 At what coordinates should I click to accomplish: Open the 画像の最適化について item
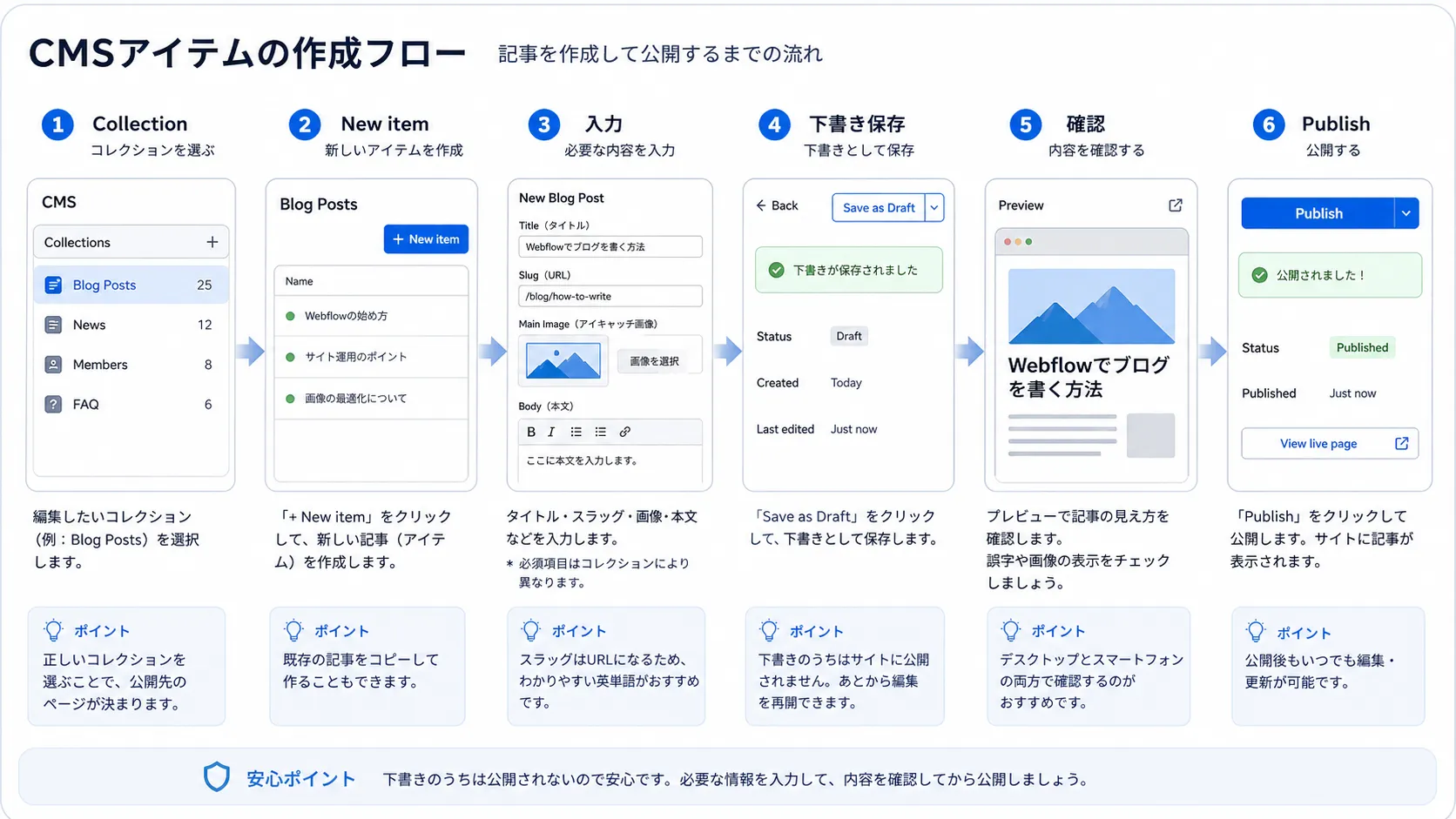point(371,399)
